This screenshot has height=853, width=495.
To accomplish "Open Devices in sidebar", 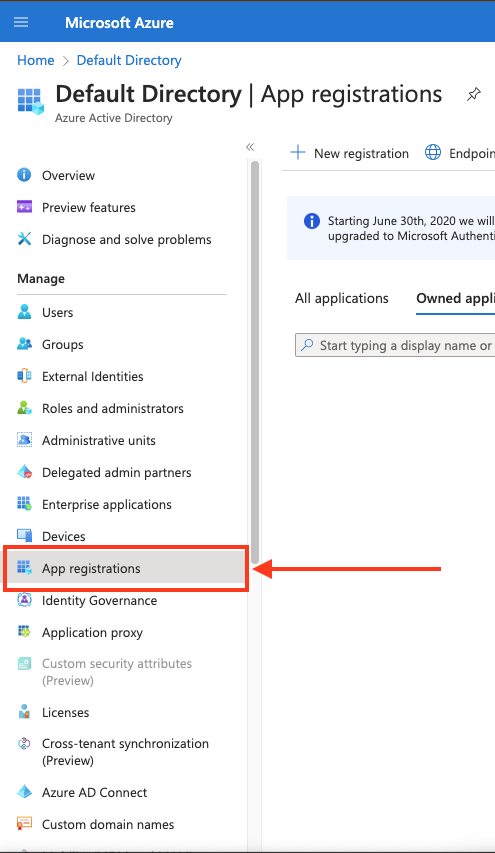I will [x=64, y=536].
